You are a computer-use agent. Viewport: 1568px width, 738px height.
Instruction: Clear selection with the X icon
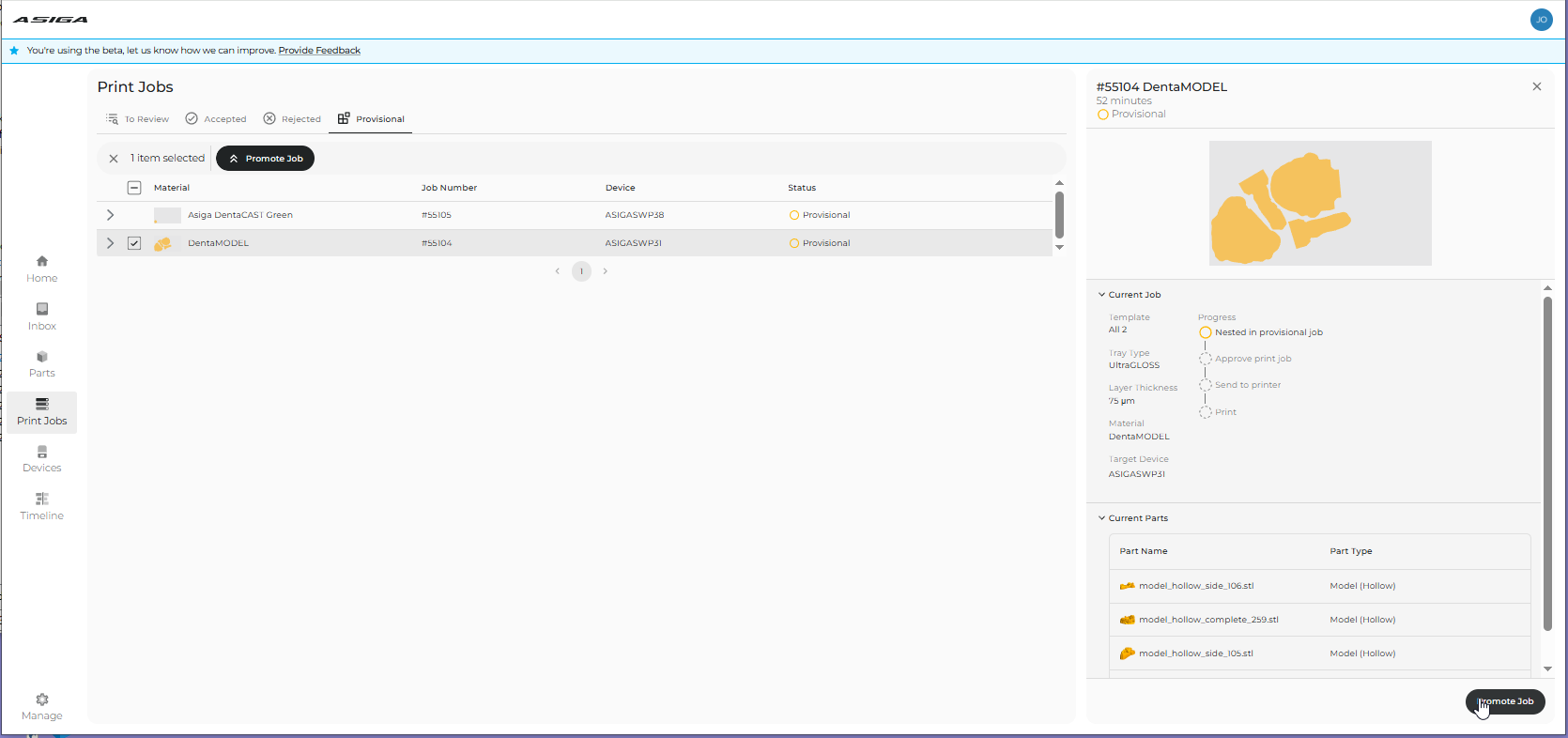(114, 159)
